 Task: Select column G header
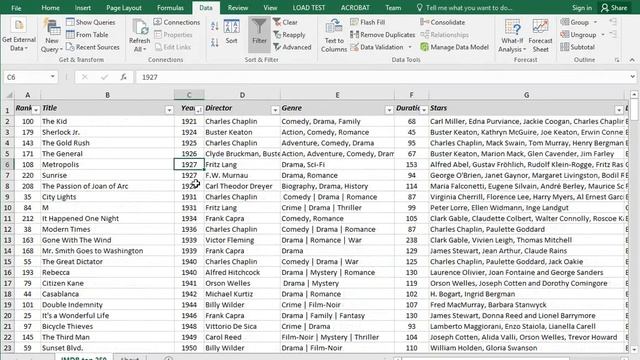pyautogui.click(x=527, y=95)
